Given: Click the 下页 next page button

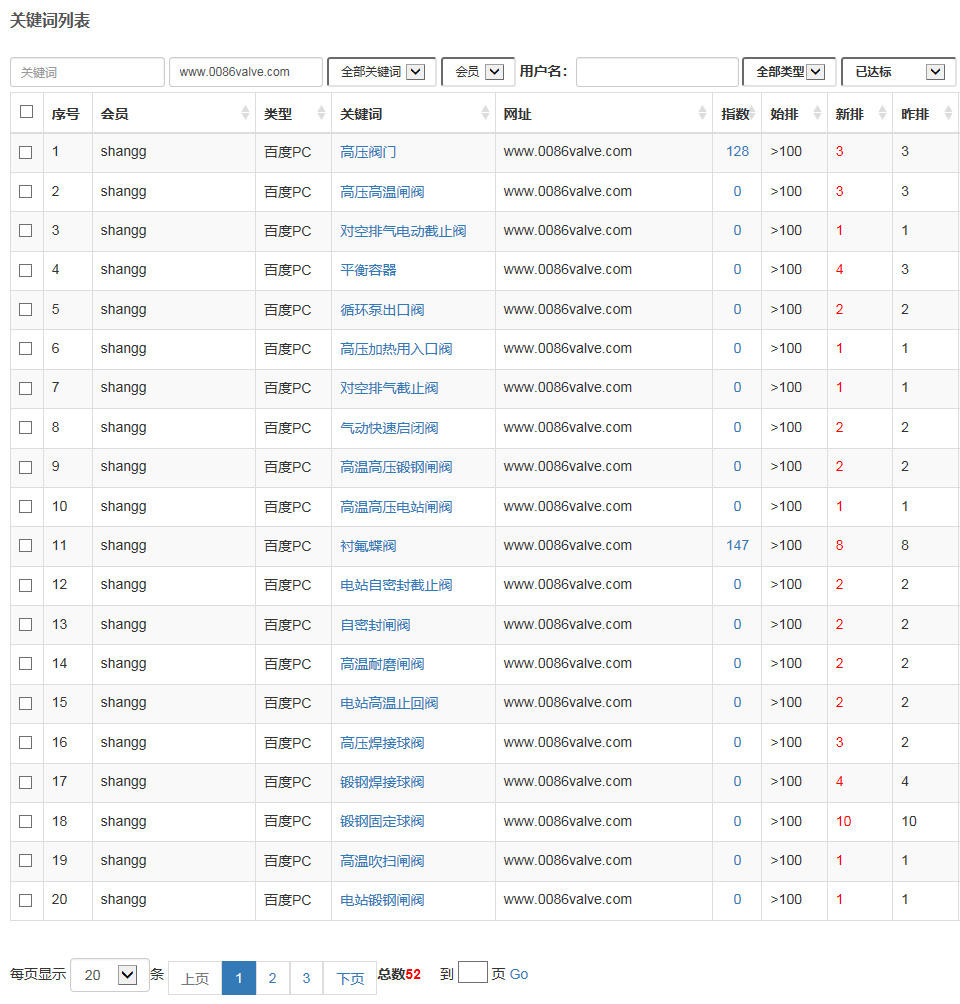Looking at the screenshot, I should 350,978.
